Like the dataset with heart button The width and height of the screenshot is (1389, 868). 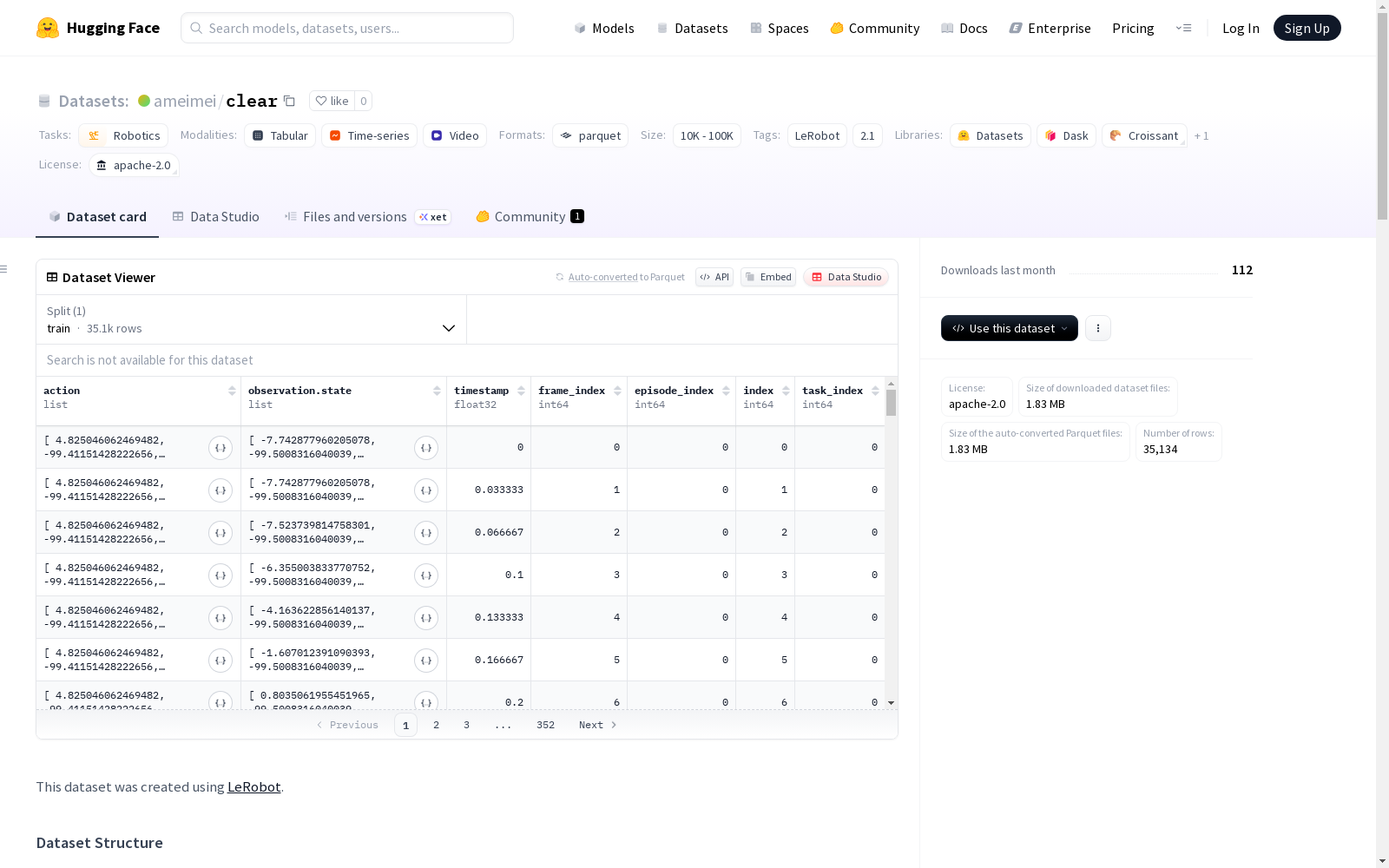pyautogui.click(x=332, y=101)
